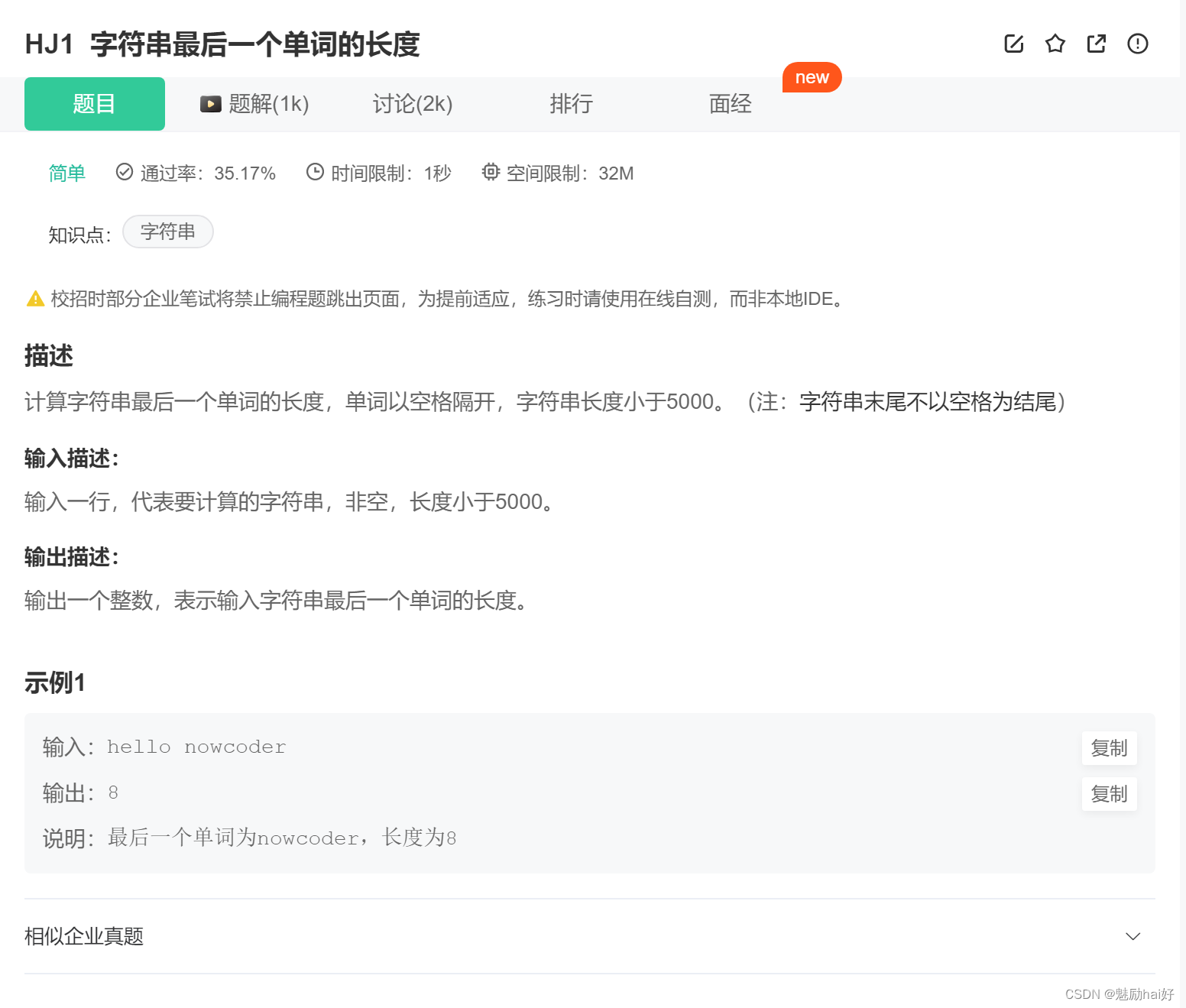Open the 面经 tab
The image size is (1186, 1008).
tap(730, 104)
